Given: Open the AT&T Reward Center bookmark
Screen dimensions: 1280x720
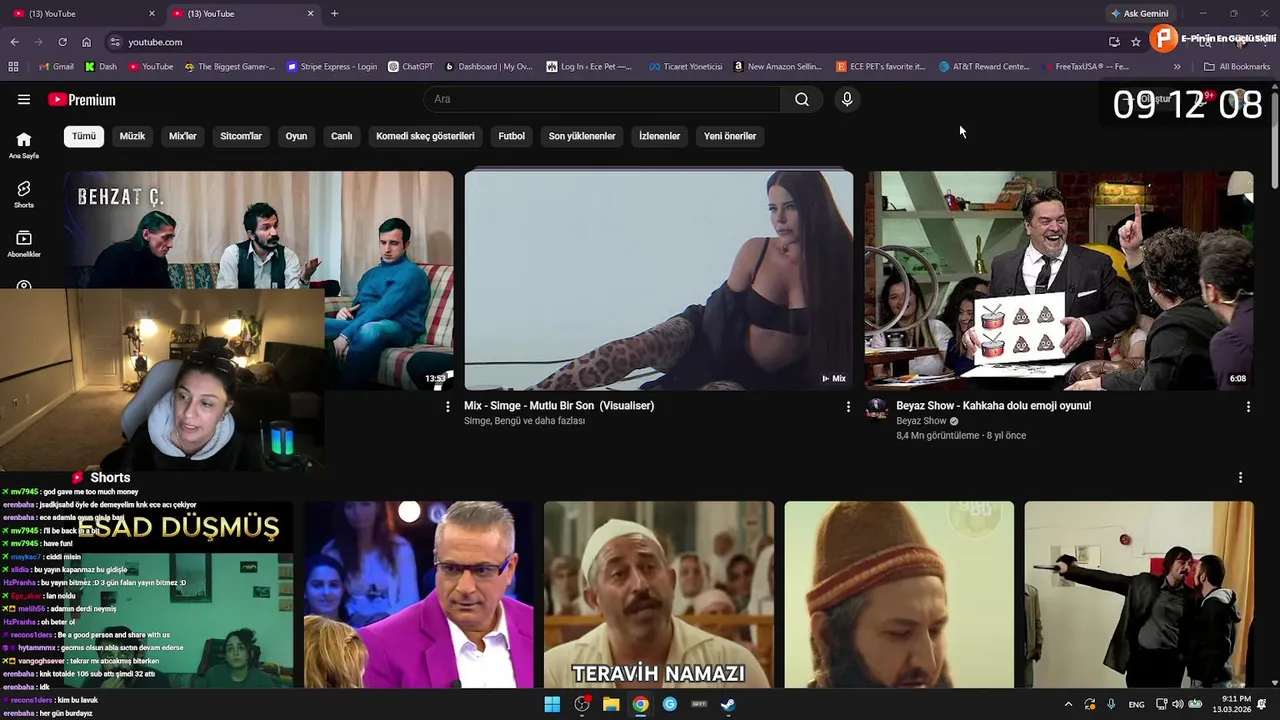Looking at the screenshot, I should pos(984,67).
